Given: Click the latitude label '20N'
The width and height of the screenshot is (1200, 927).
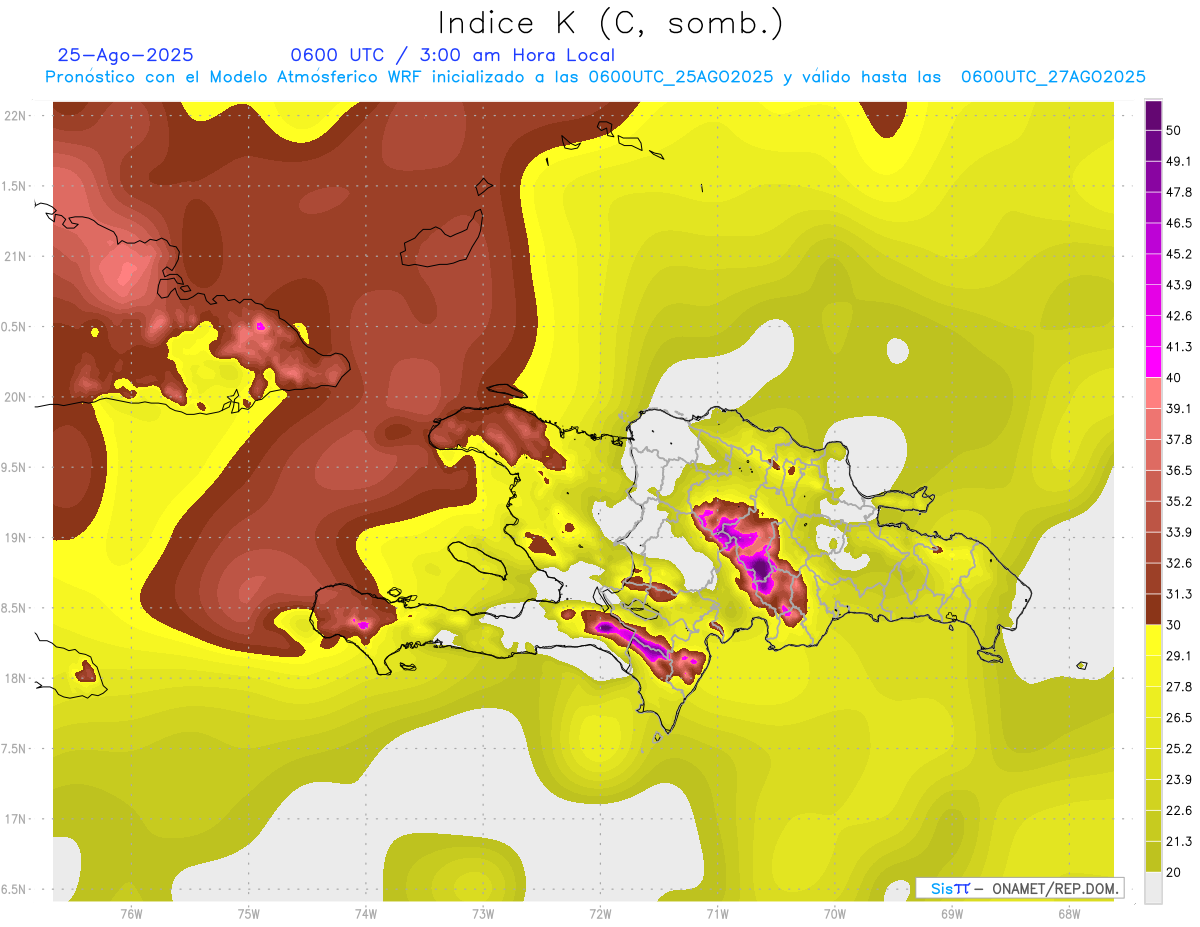Looking at the screenshot, I should [15, 397].
